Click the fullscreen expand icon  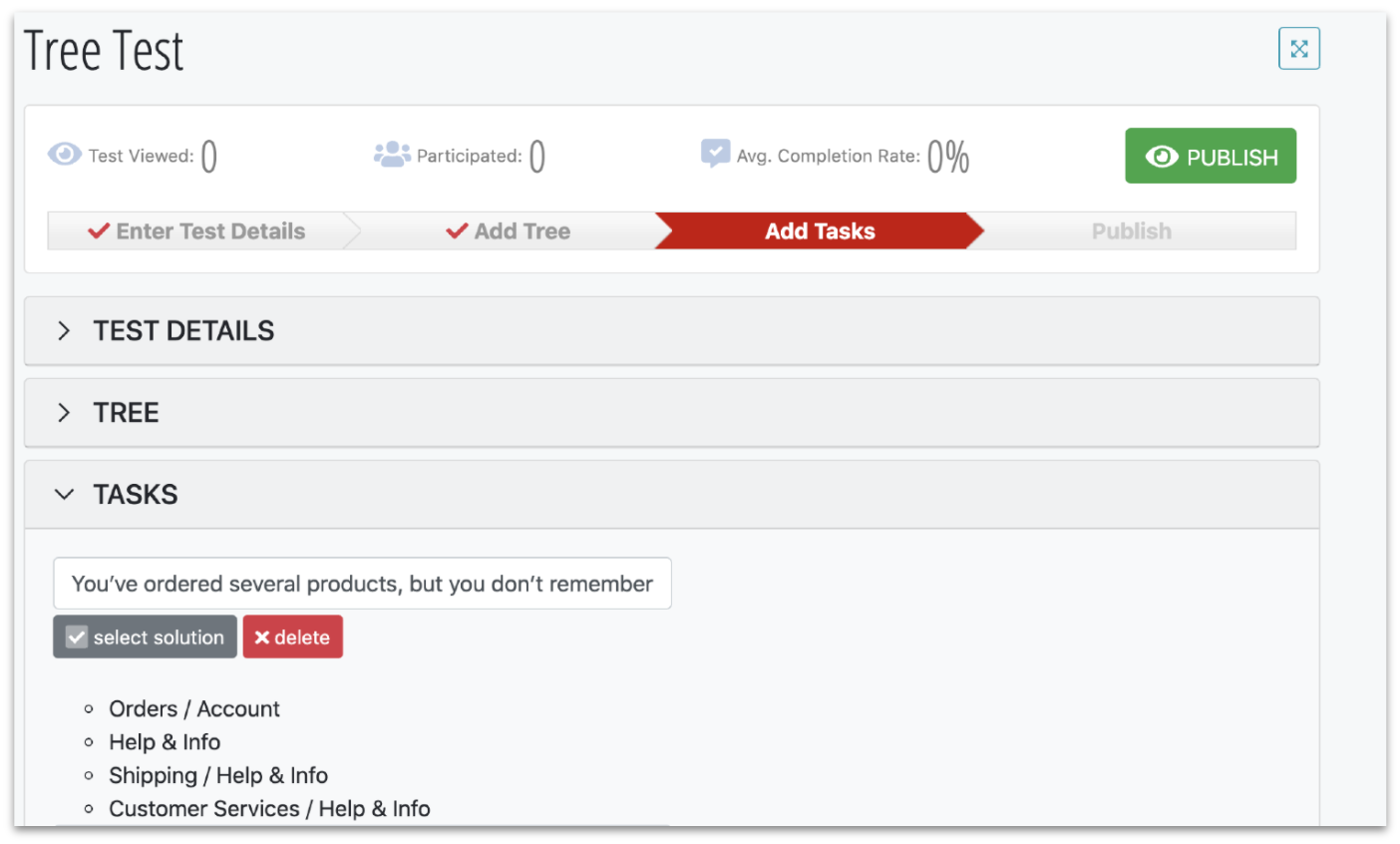pos(1298,49)
